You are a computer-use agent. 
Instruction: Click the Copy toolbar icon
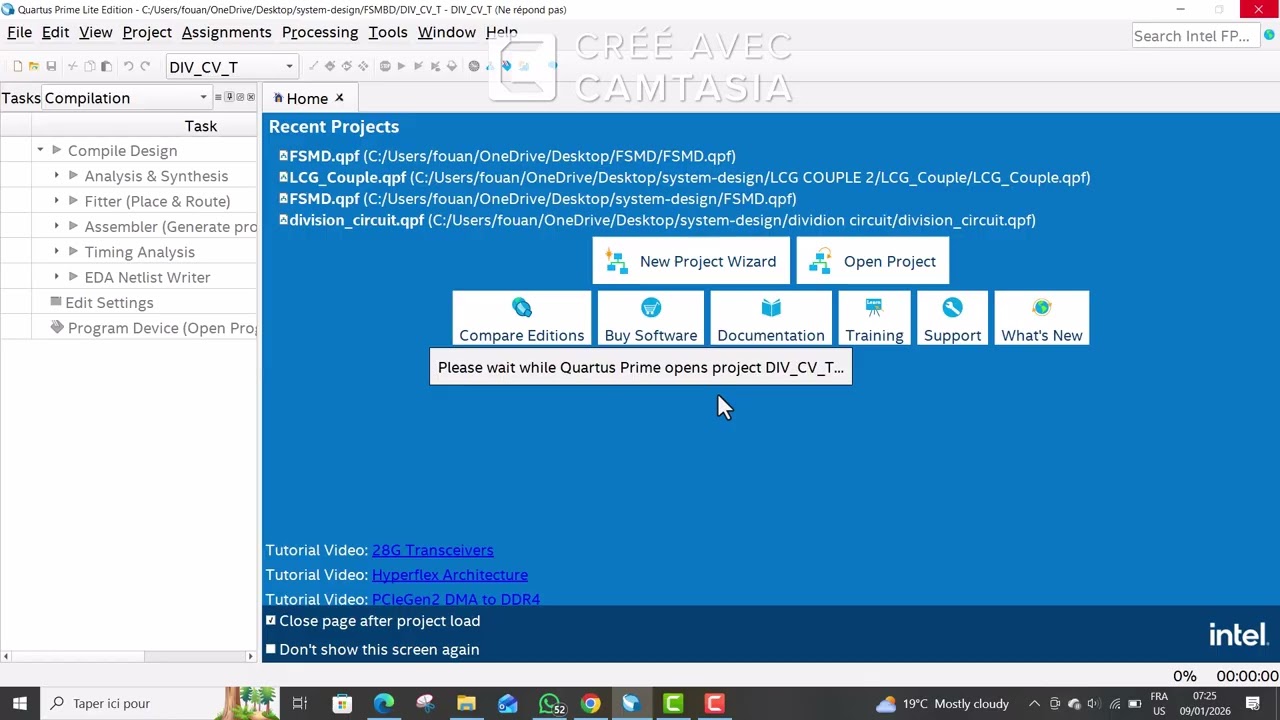point(89,66)
